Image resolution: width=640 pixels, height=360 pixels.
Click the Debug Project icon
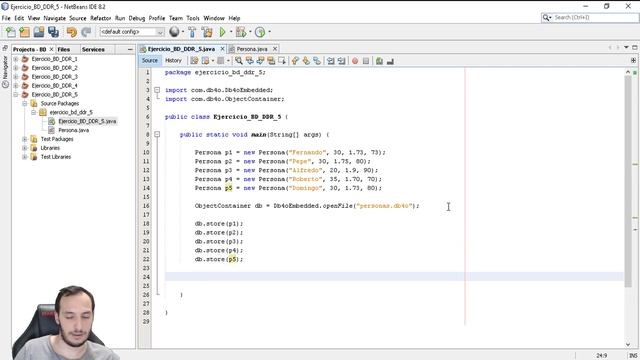coord(240,32)
